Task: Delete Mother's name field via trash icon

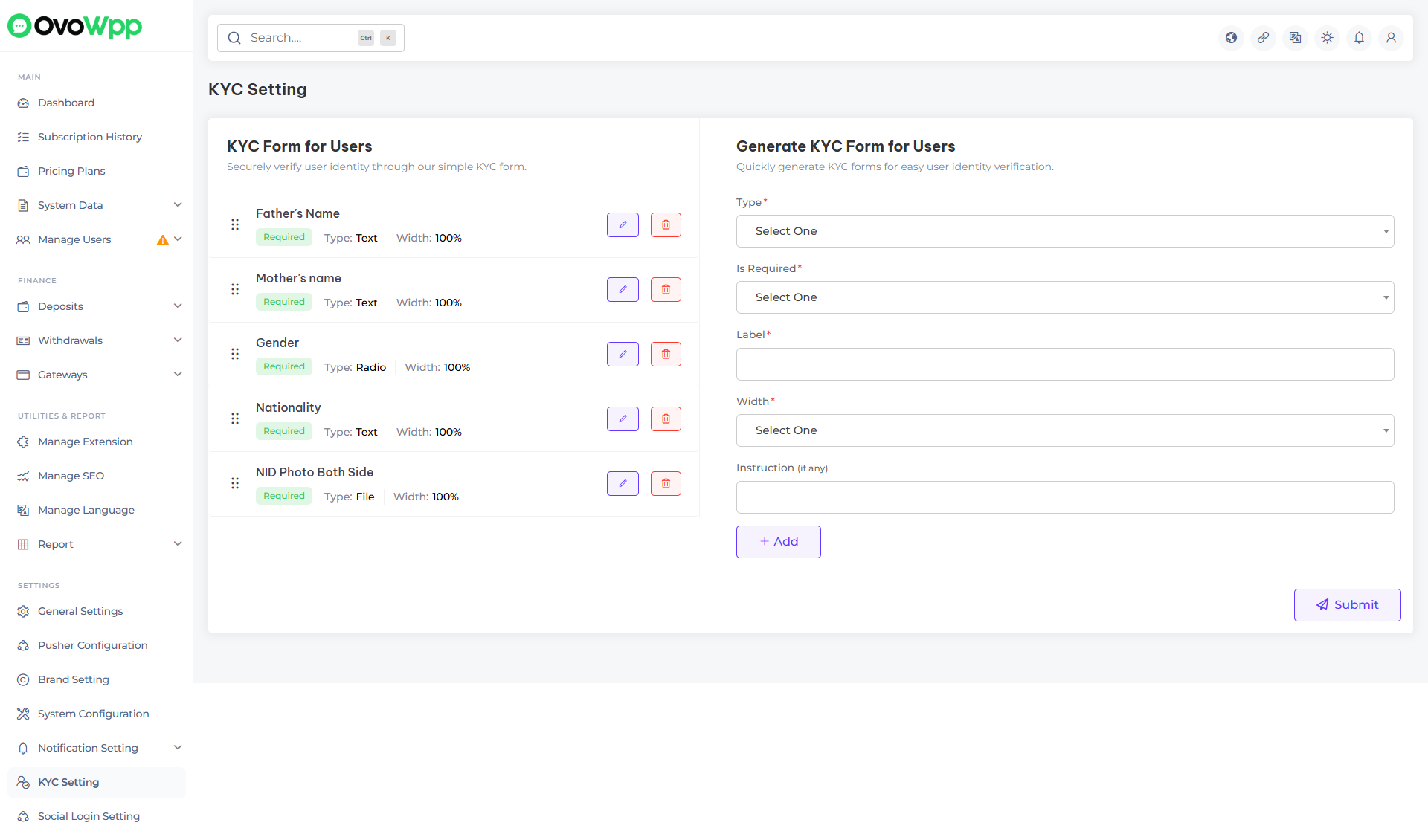Action: [x=666, y=289]
